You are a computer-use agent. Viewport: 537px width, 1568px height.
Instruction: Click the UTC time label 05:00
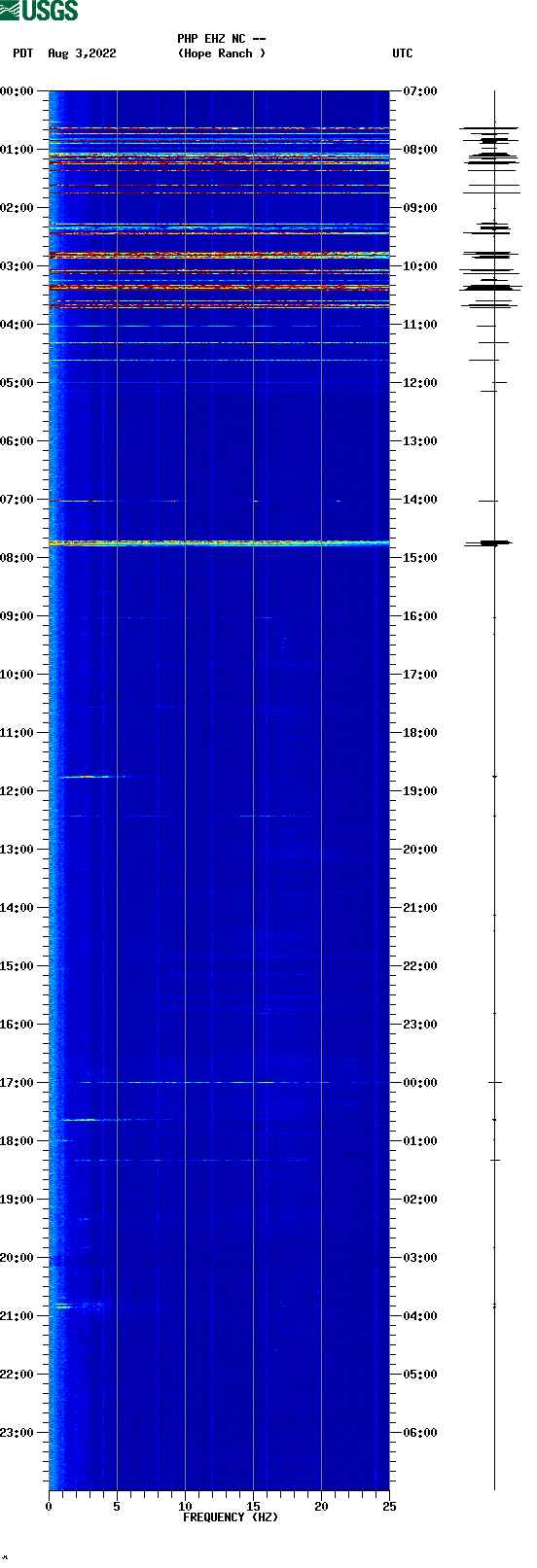tap(420, 1375)
